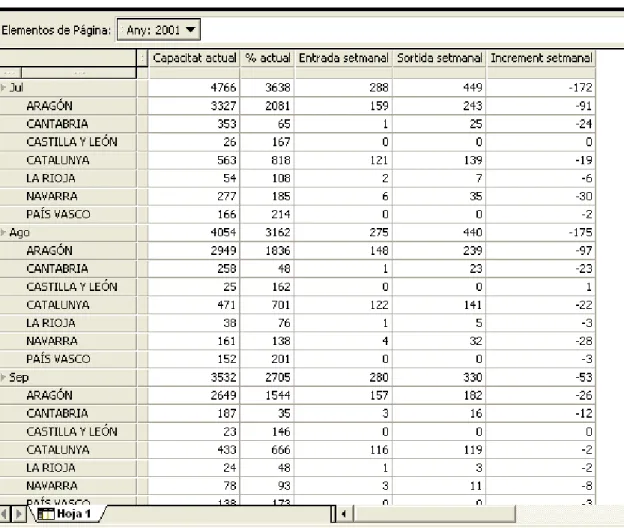Select CATALUNYA row under Sep

(68, 450)
